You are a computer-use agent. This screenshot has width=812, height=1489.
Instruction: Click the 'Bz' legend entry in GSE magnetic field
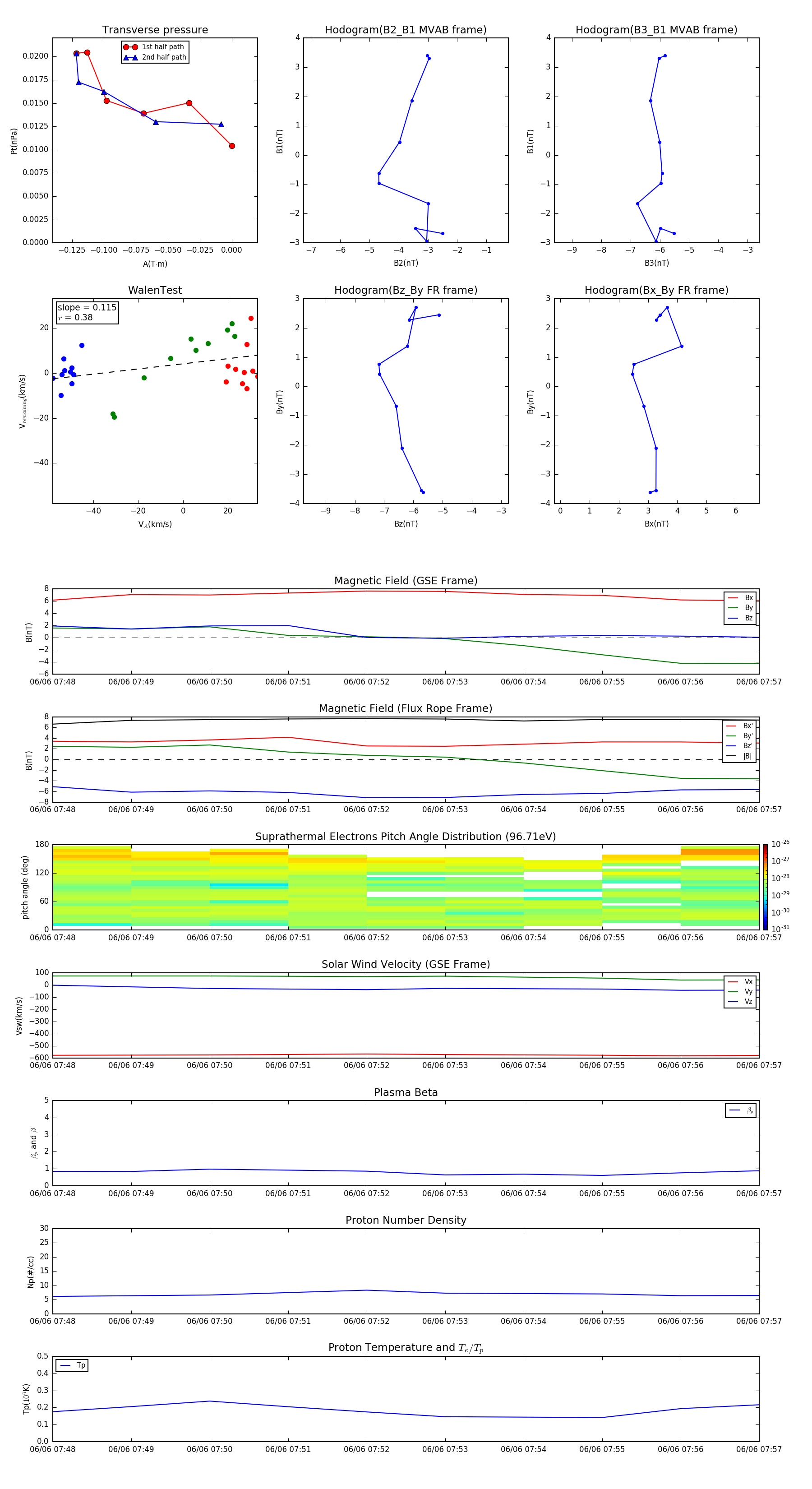[x=740, y=618]
